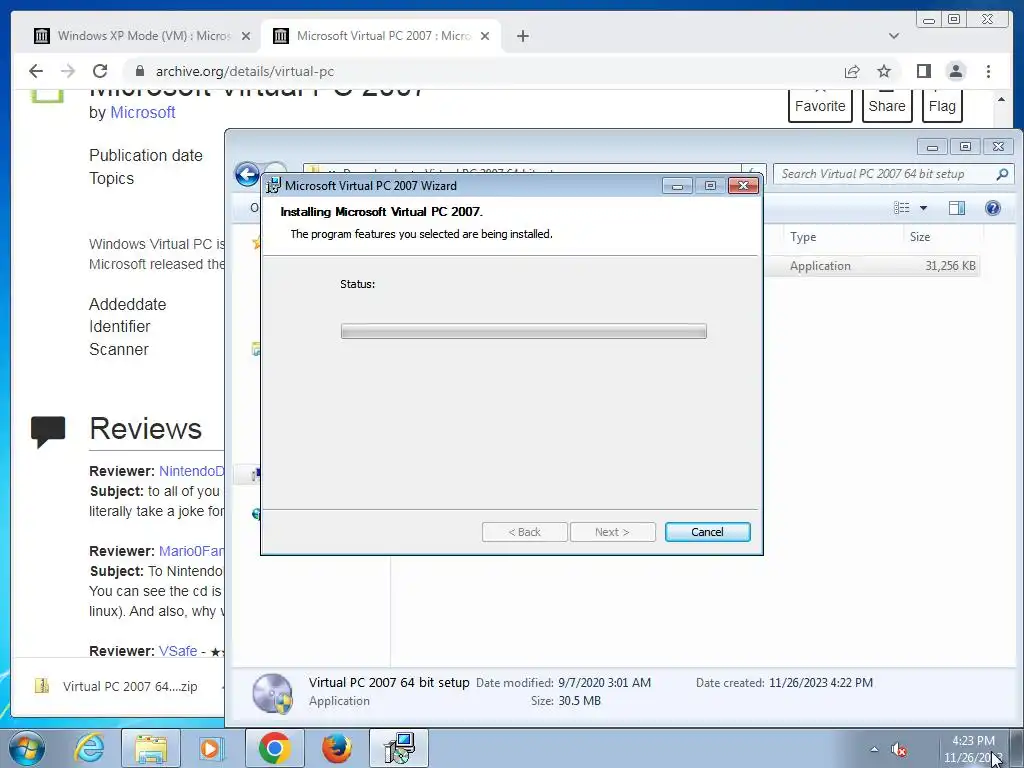This screenshot has height=768, width=1024.
Task: Open Chrome three-dot menu
Action: click(x=988, y=71)
